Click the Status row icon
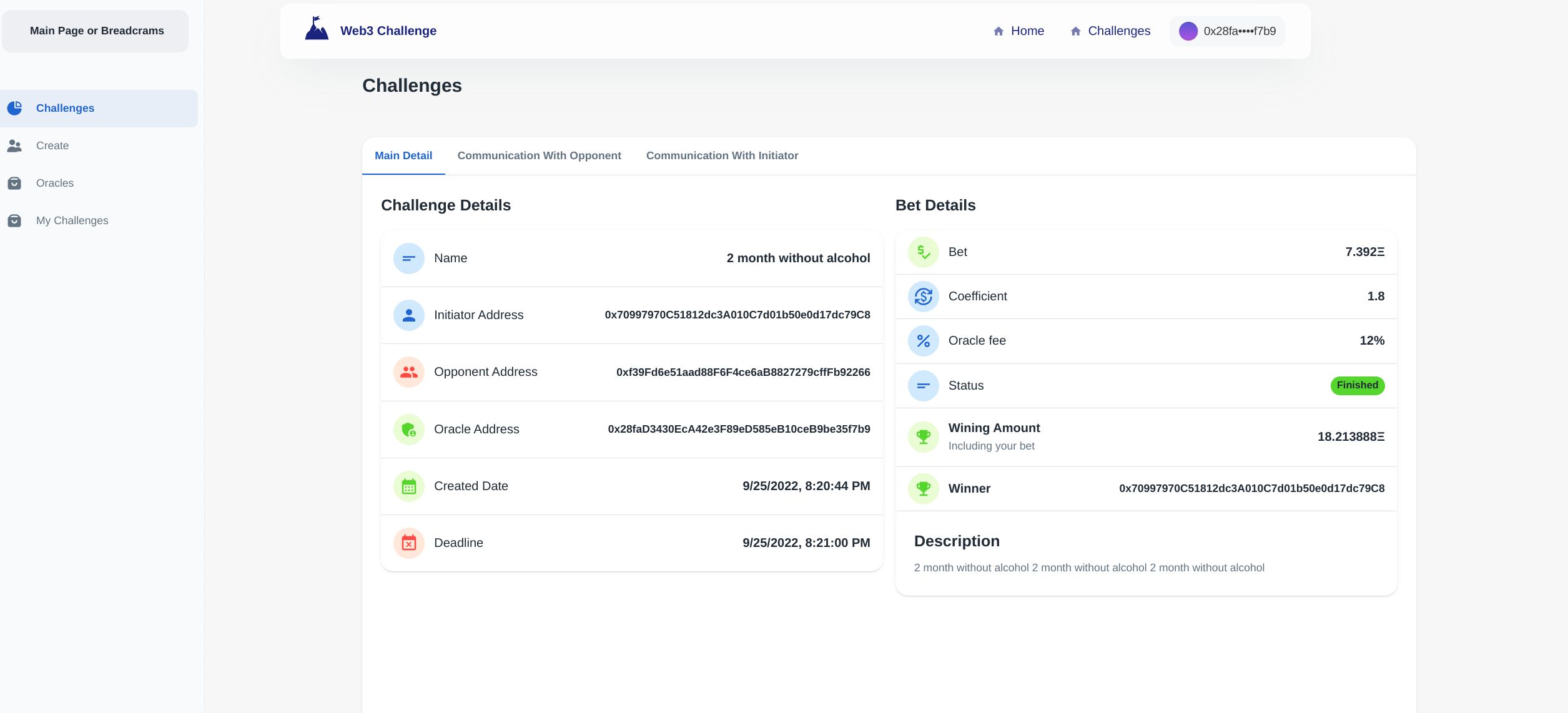This screenshot has width=1568, height=713. coord(924,386)
